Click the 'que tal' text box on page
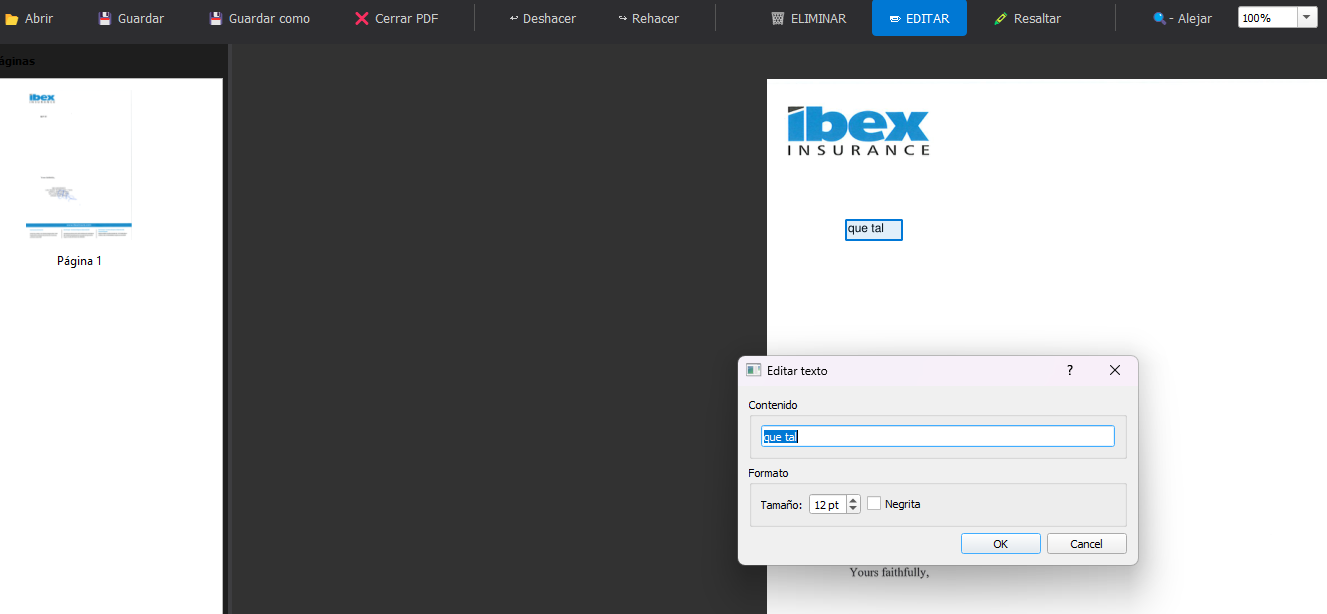Image resolution: width=1327 pixels, height=614 pixels. tap(873, 230)
